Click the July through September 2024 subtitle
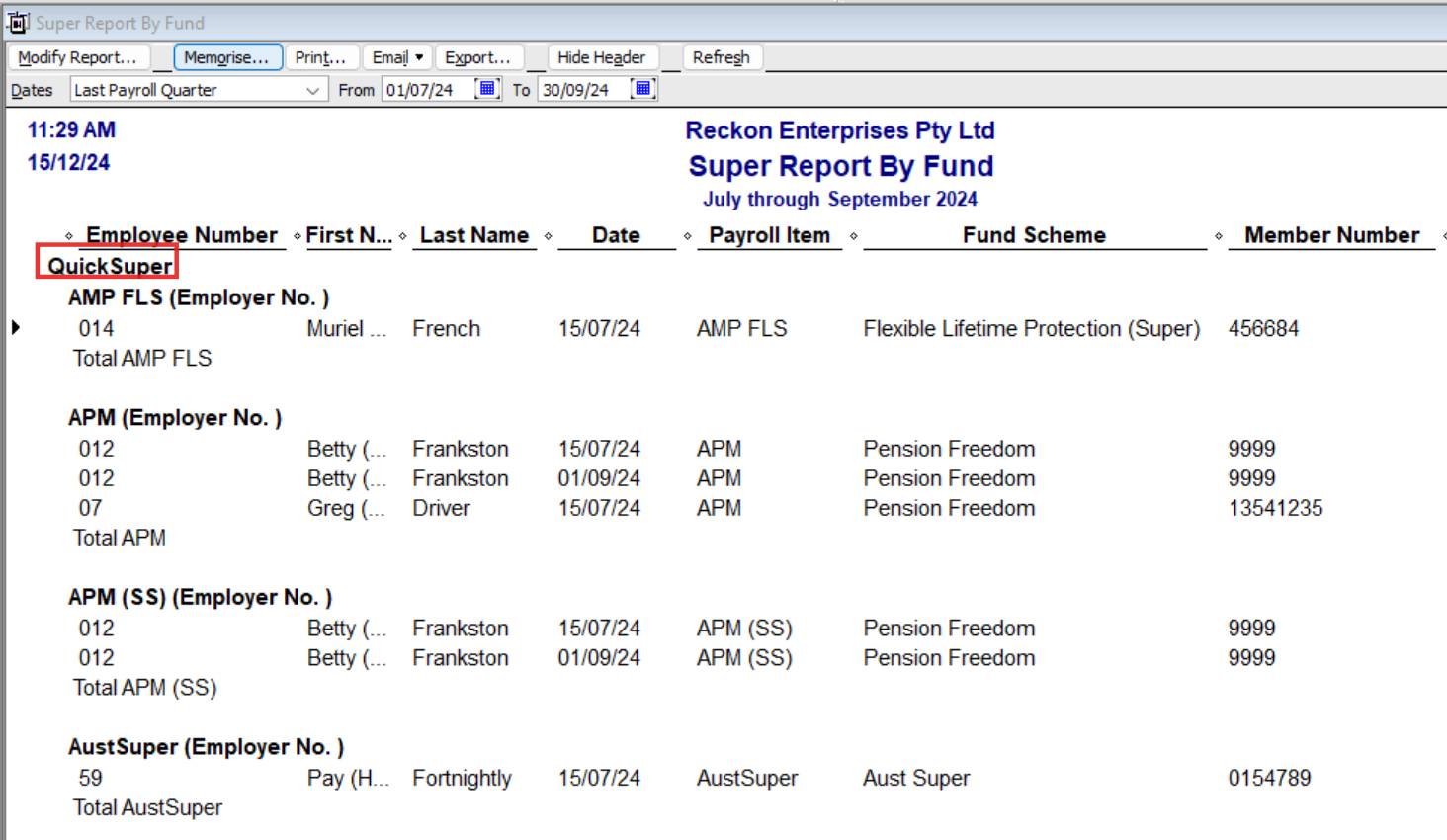 pyautogui.click(x=840, y=199)
